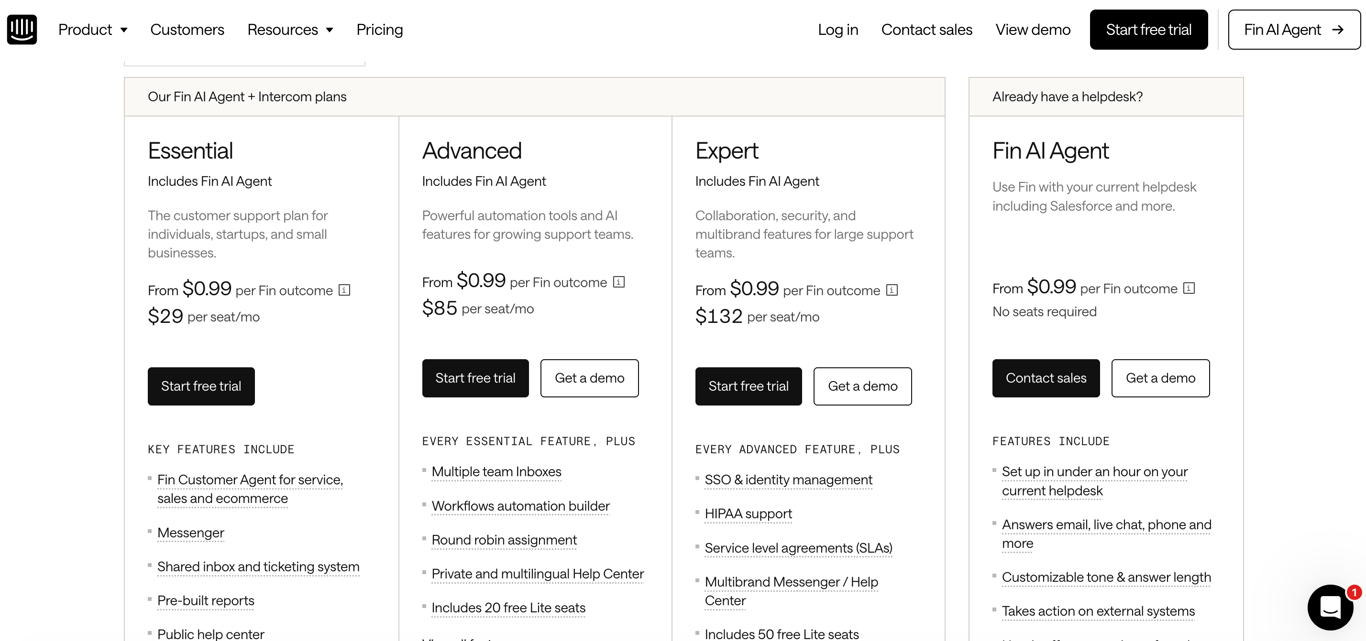Screen dimensions: 1366x641
Task: Click the Messenger feature link
Action: click(191, 533)
